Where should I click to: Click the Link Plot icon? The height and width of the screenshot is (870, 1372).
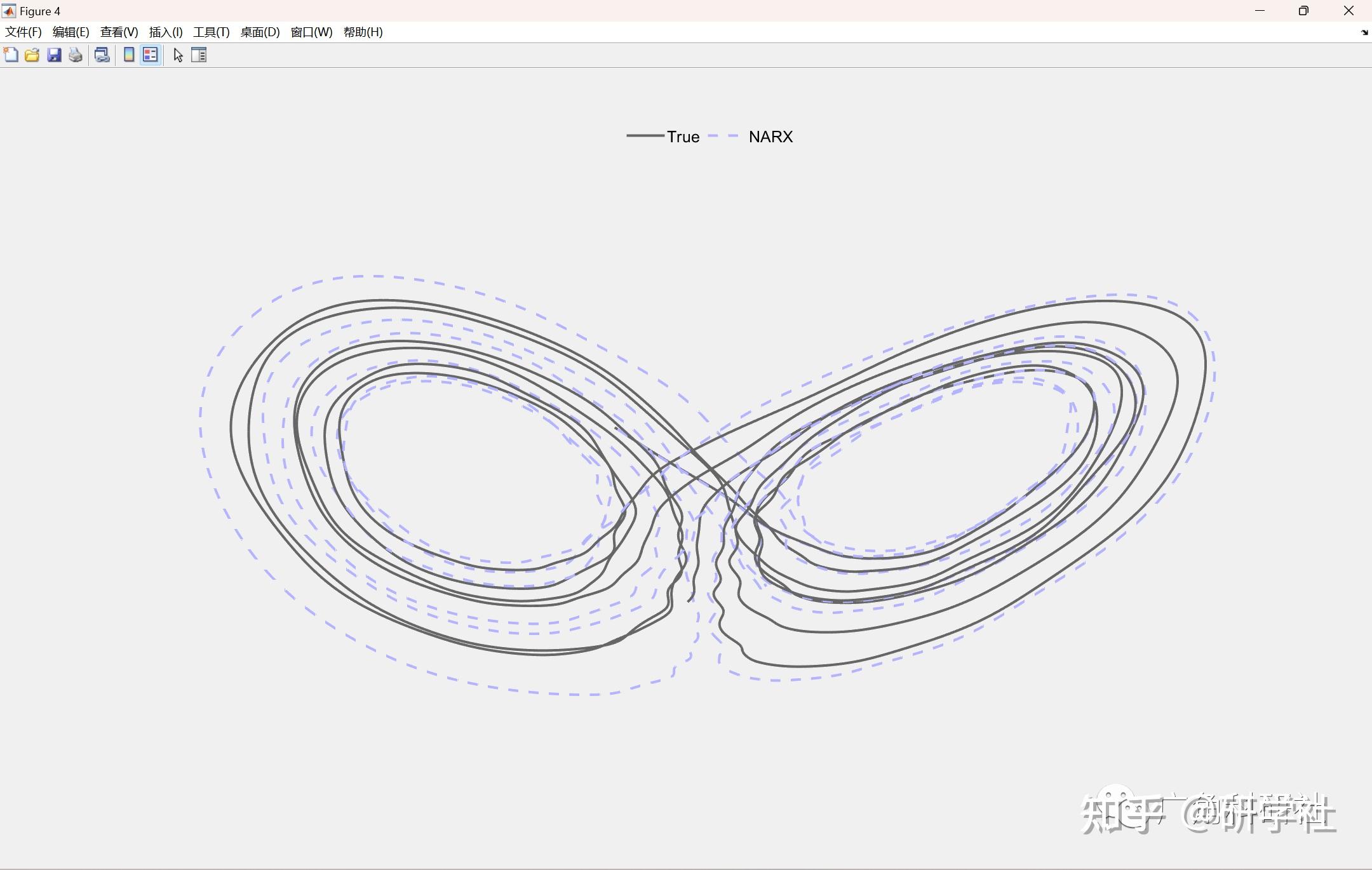click(102, 55)
